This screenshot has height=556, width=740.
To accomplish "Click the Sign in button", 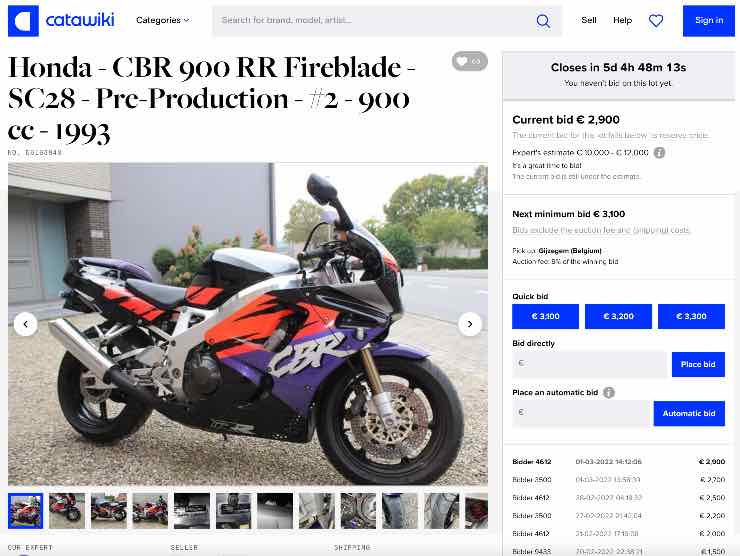I will pyautogui.click(x=708, y=21).
